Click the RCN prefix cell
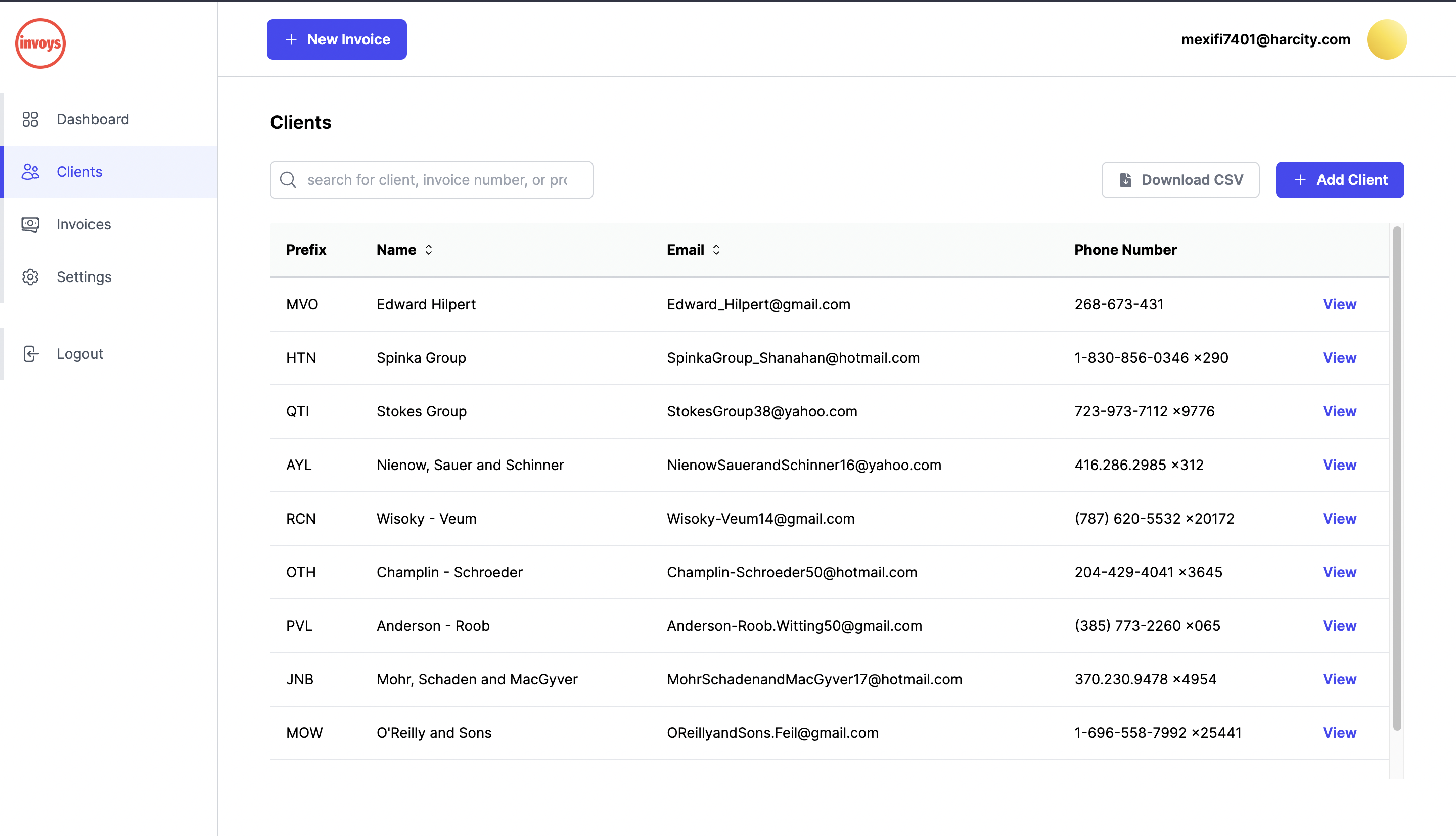The width and height of the screenshot is (1456, 836). [301, 519]
